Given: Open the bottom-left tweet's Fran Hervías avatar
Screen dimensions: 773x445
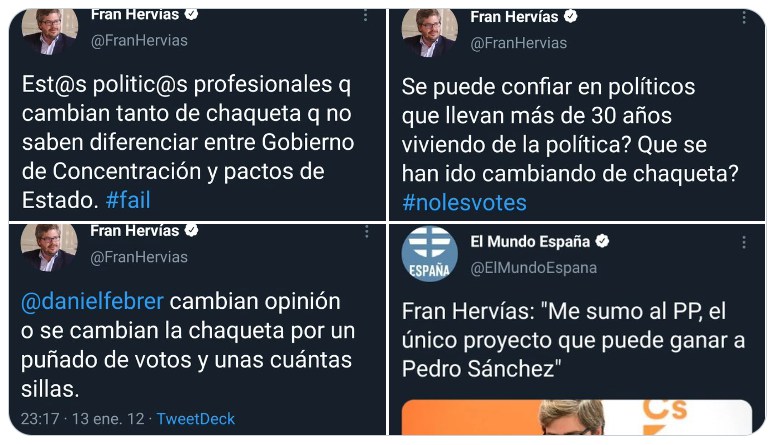Looking at the screenshot, I should tap(49, 247).
